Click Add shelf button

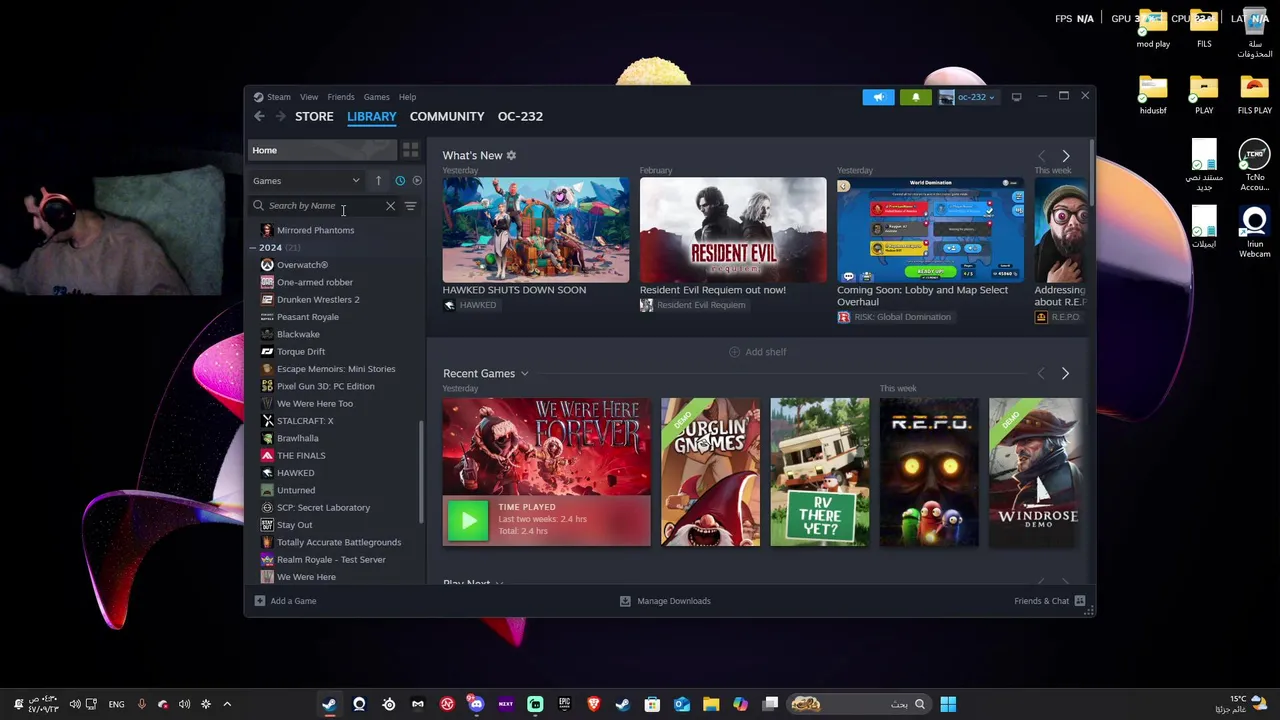757,352
